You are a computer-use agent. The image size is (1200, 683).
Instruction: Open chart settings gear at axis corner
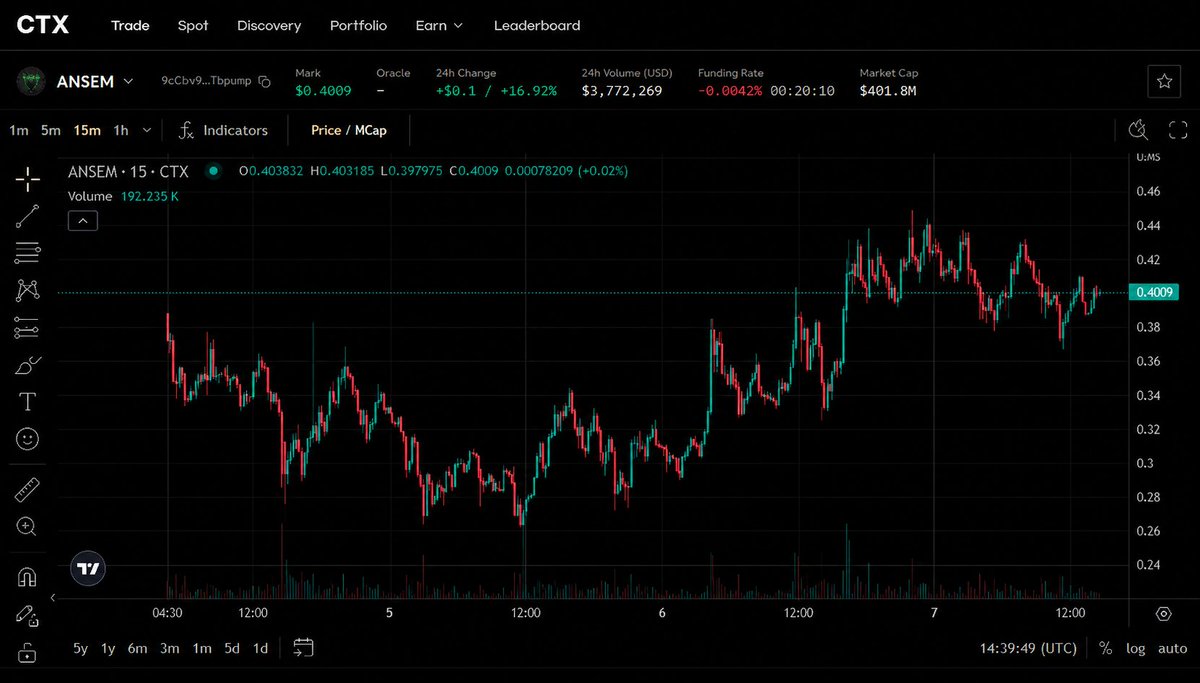click(x=1163, y=613)
